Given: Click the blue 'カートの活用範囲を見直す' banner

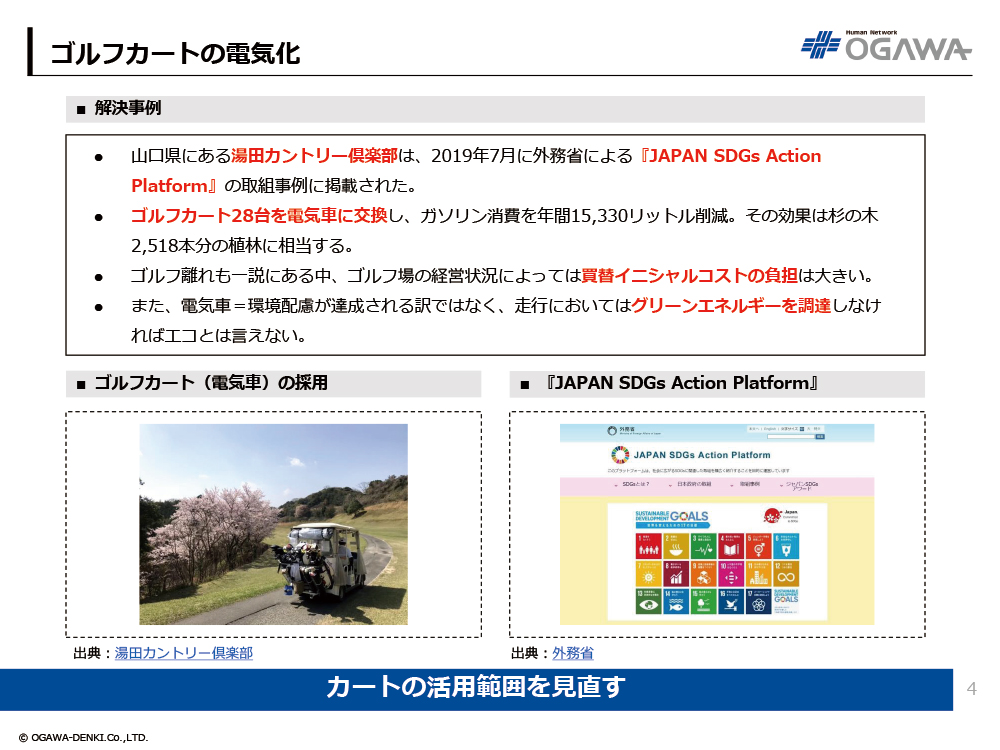Looking at the screenshot, I should (x=475, y=688).
